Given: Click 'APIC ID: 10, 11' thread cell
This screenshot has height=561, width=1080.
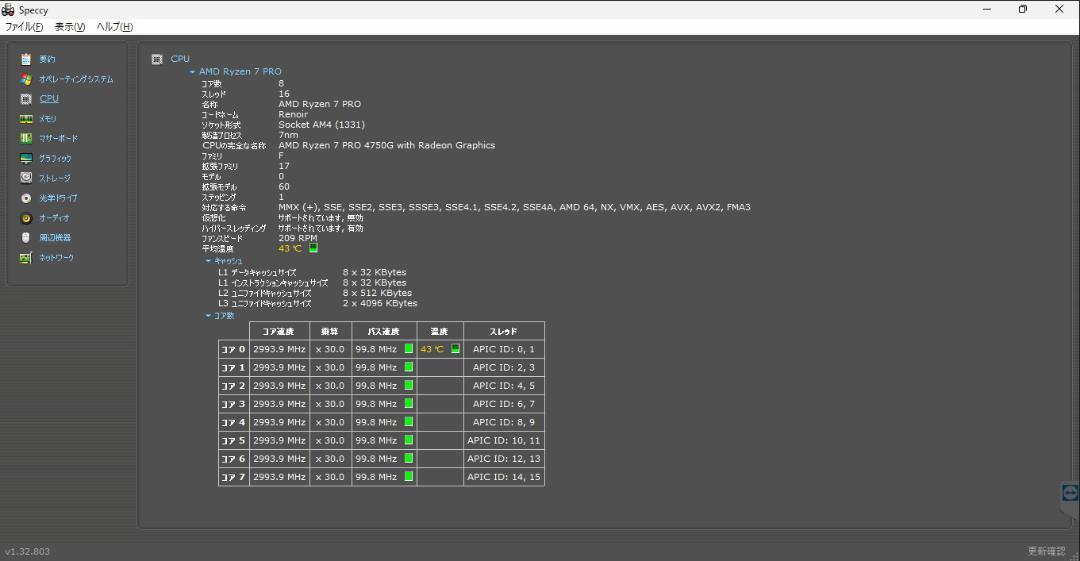Looking at the screenshot, I should pos(503,440).
